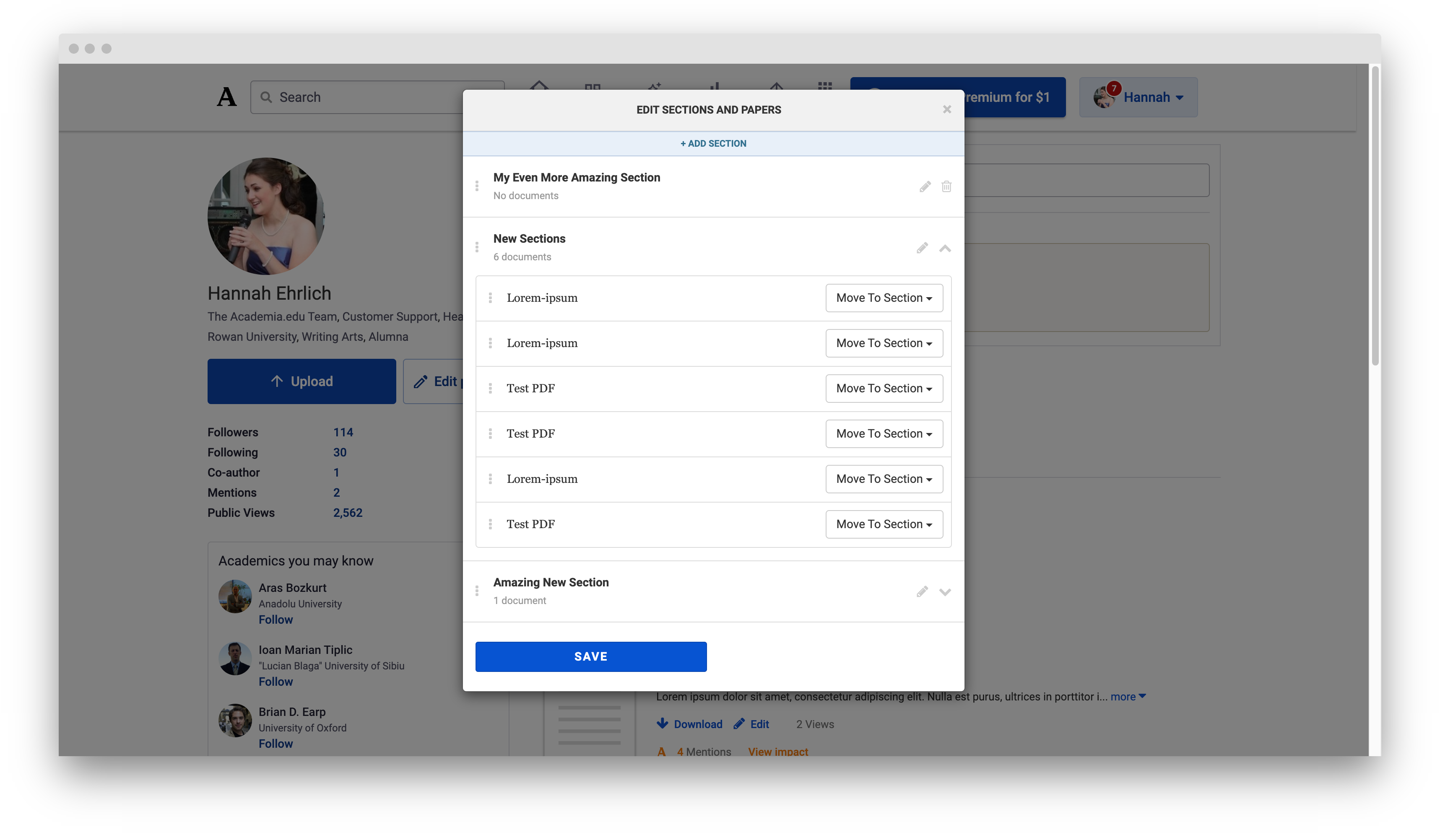Follow Aras Bozkurt
The image size is (1440, 840).
[276, 620]
